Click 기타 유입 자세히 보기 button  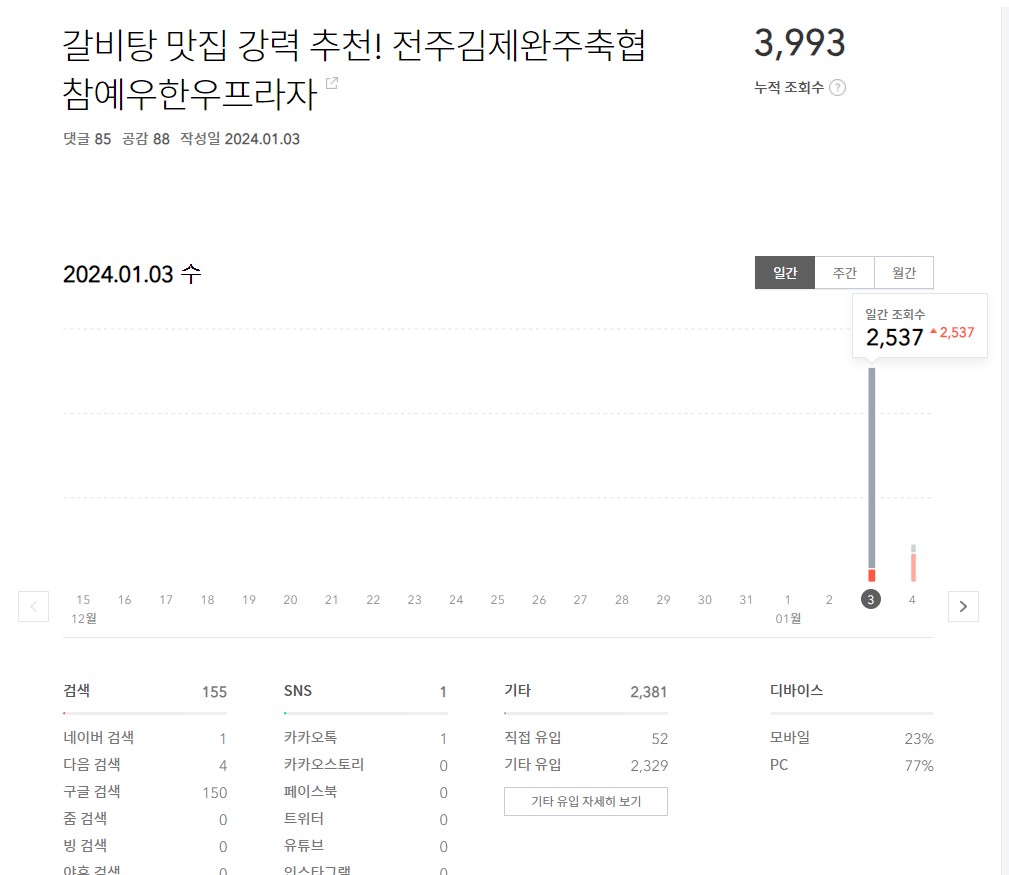point(586,802)
